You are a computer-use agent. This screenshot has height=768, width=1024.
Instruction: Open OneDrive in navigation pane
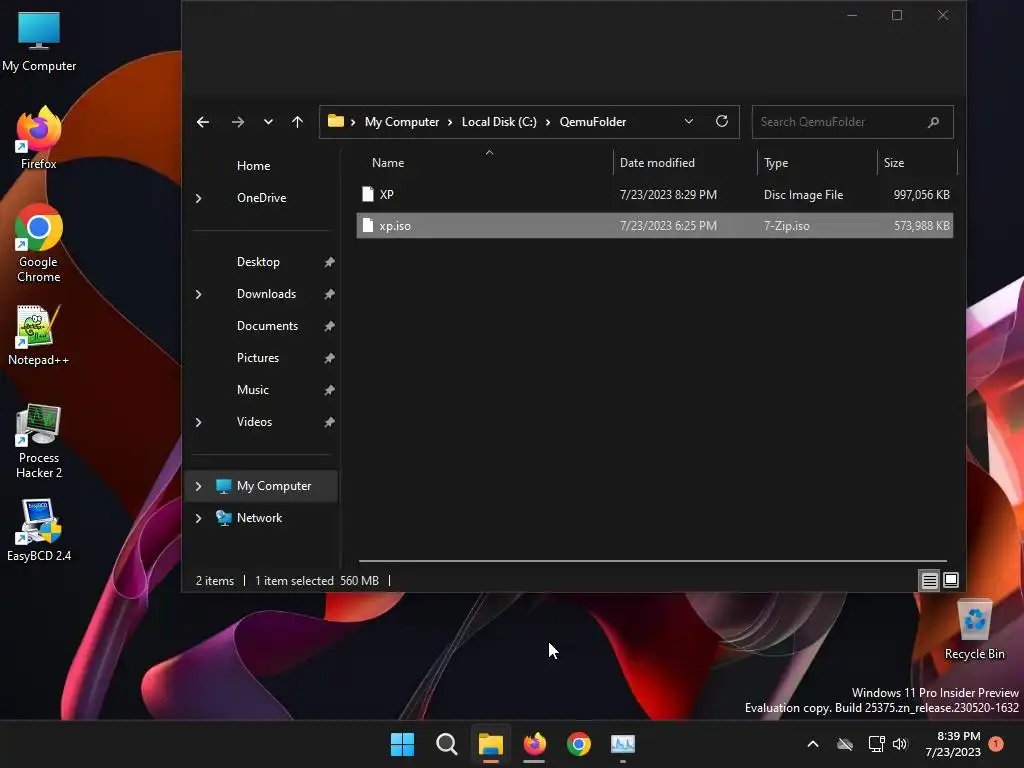click(261, 198)
